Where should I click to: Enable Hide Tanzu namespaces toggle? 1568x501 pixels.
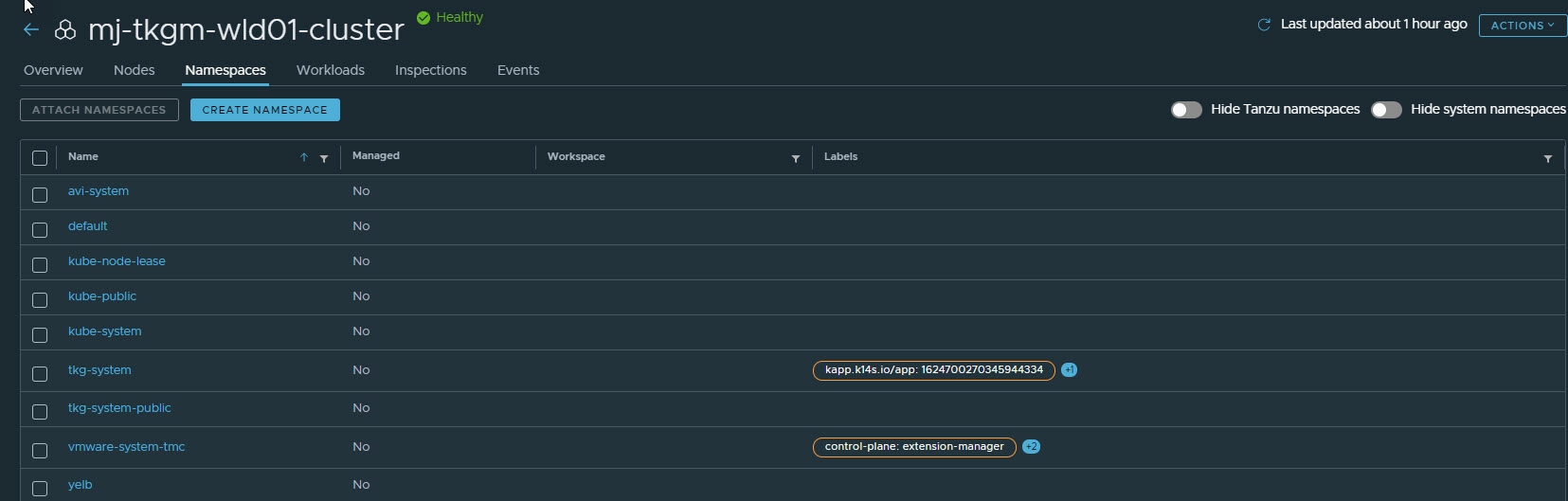click(1186, 110)
